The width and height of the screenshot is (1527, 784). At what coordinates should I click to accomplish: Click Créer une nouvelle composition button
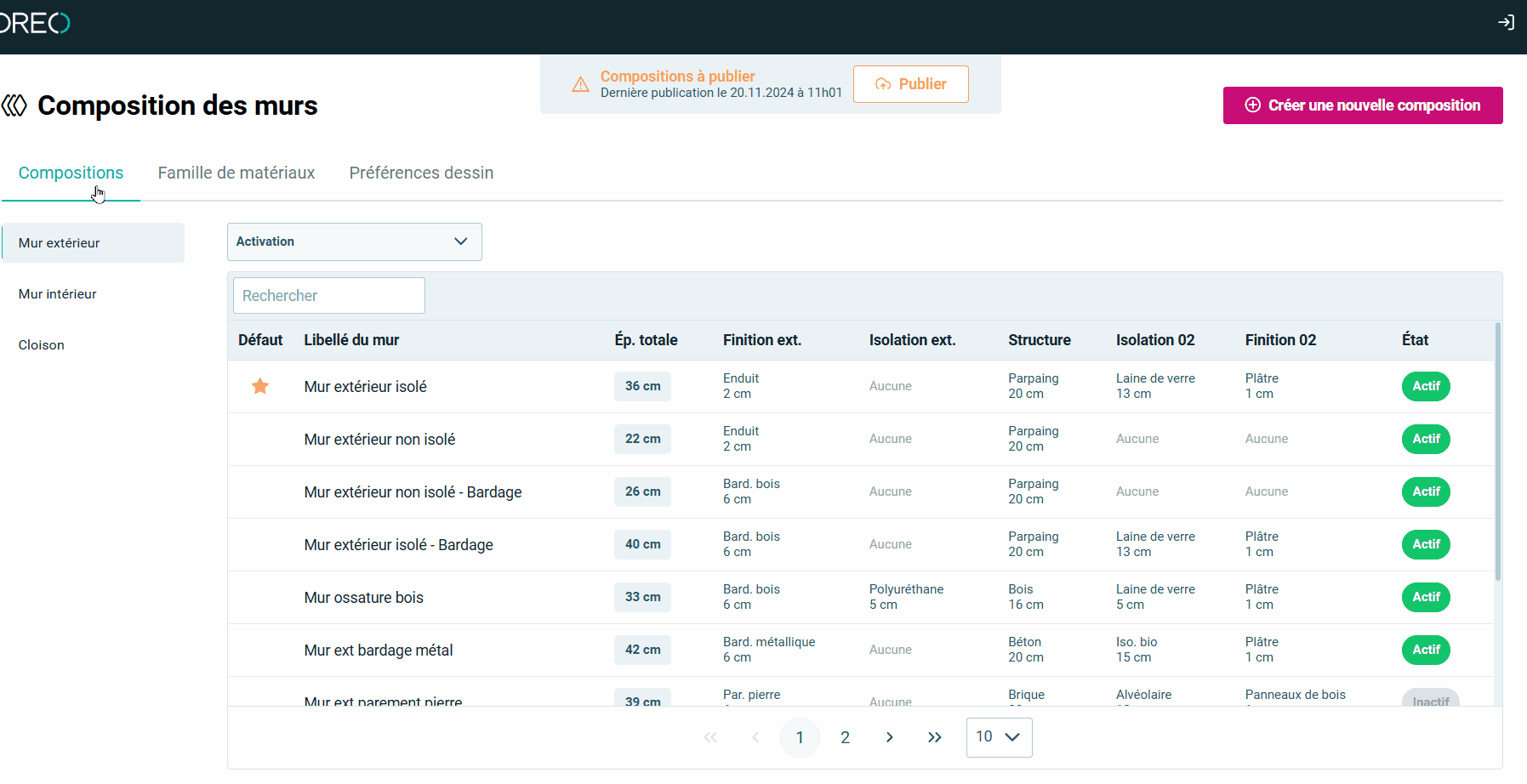[x=1362, y=105]
